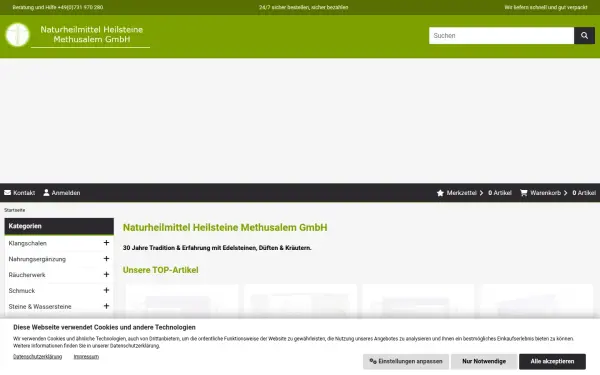Open the Räucherwerk category link
The height and width of the screenshot is (375, 600).
point(27,275)
